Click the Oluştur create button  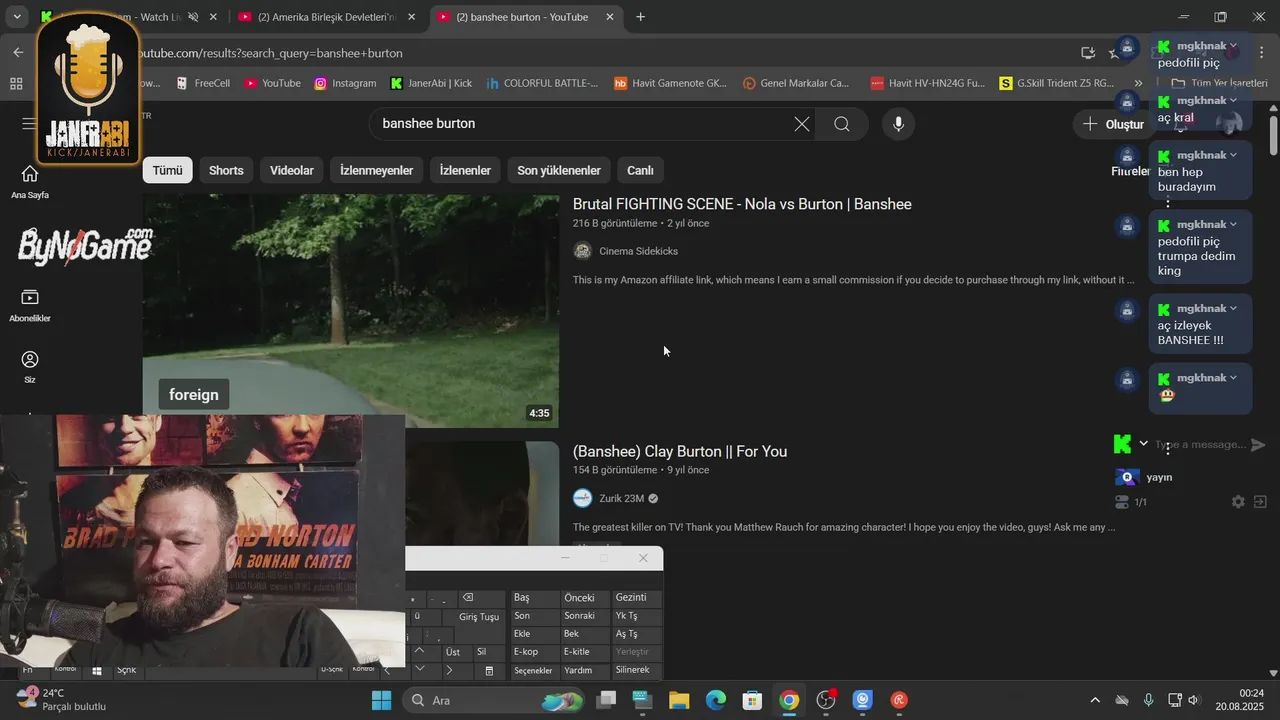[x=1113, y=124]
